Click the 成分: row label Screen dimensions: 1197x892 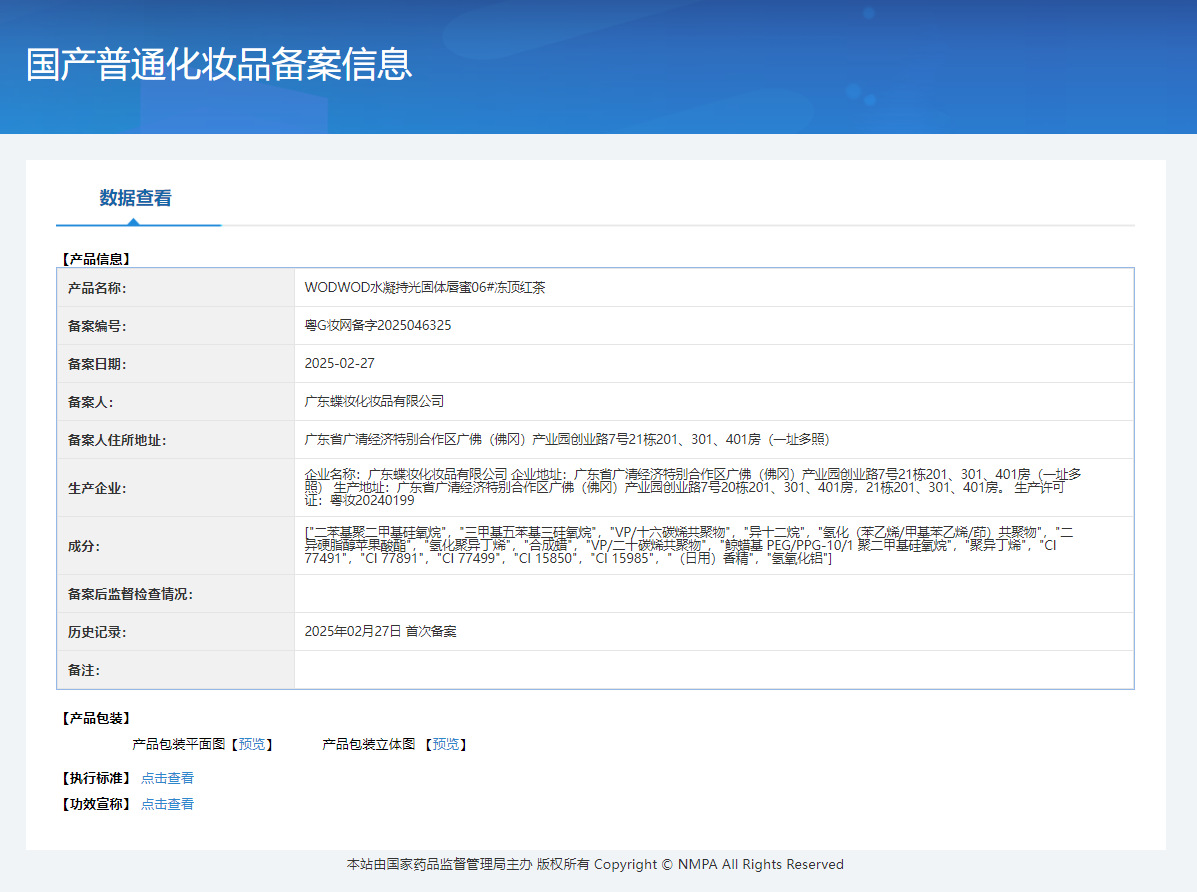point(84,546)
